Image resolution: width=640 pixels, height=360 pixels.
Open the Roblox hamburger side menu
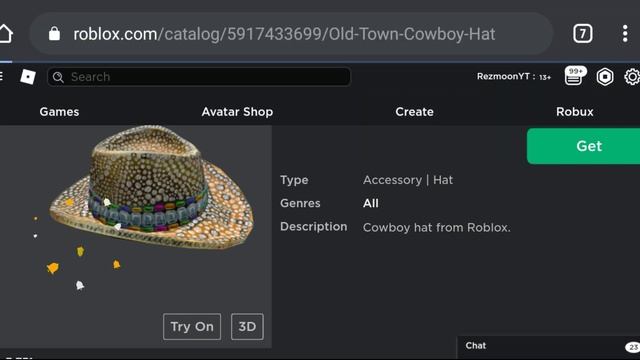2,76
